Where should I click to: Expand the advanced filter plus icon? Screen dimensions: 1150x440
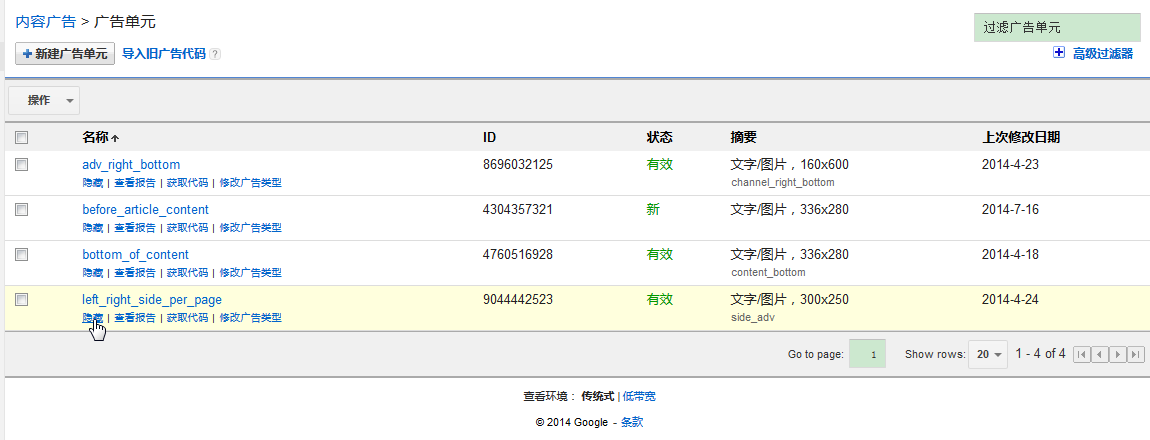click(1059, 53)
